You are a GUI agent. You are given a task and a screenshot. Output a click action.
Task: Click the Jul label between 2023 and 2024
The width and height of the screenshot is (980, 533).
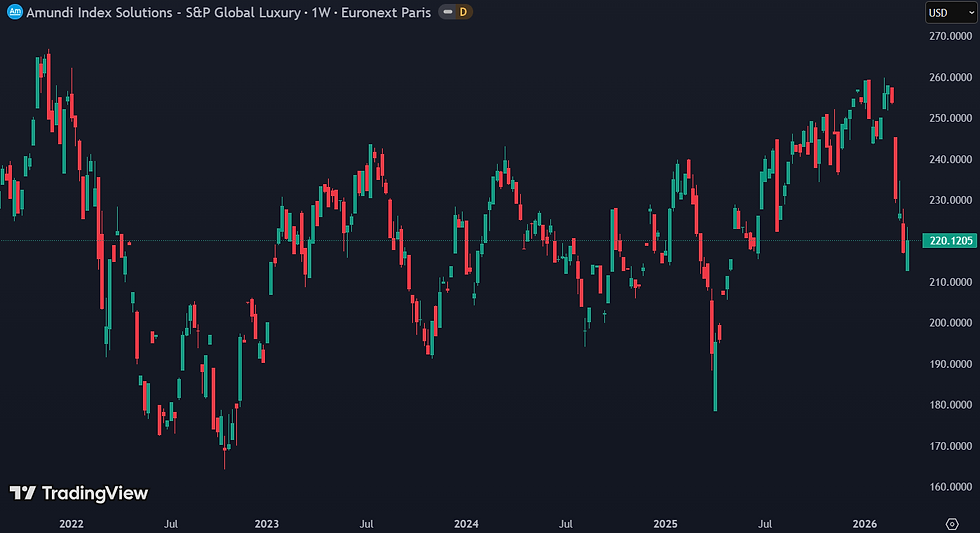pyautogui.click(x=366, y=524)
